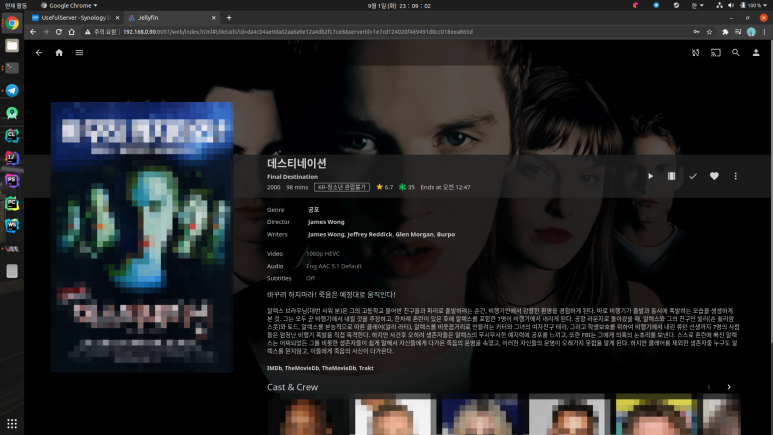Screen dimensions: 773x435
Task: Open the saved password key icon
Action: (x=696, y=32)
